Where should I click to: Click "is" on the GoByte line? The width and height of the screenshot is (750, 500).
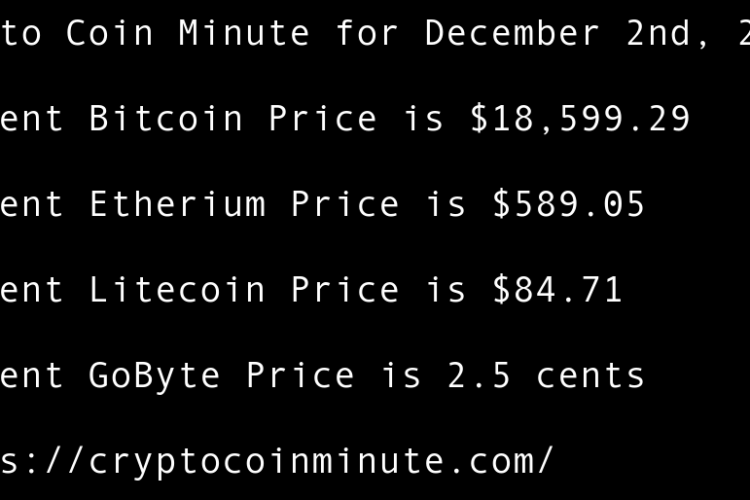coord(400,375)
